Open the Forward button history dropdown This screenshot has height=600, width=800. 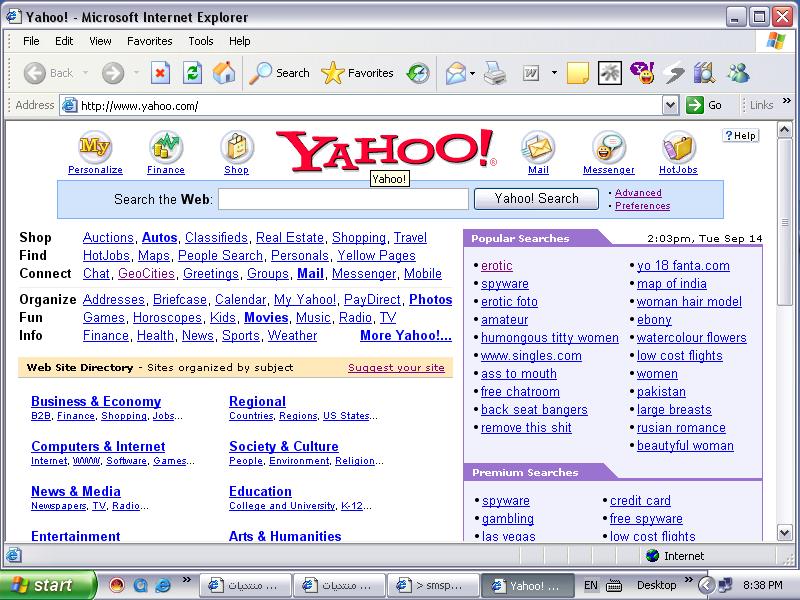(136, 73)
